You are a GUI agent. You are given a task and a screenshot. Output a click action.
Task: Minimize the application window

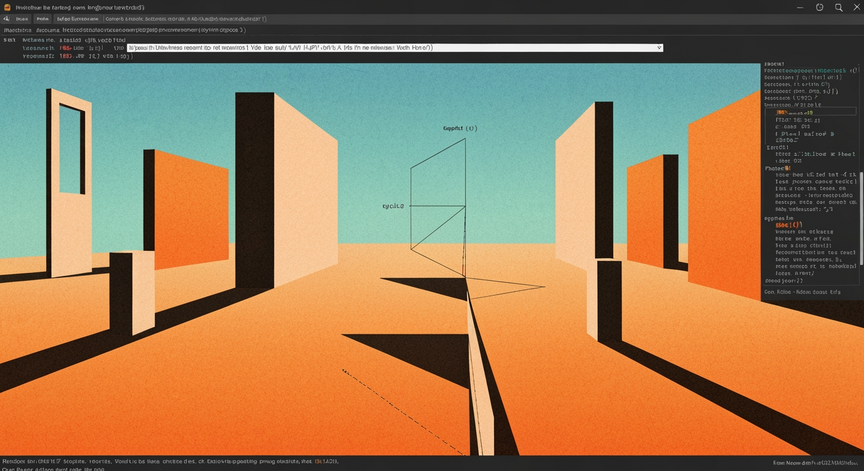(x=800, y=7)
